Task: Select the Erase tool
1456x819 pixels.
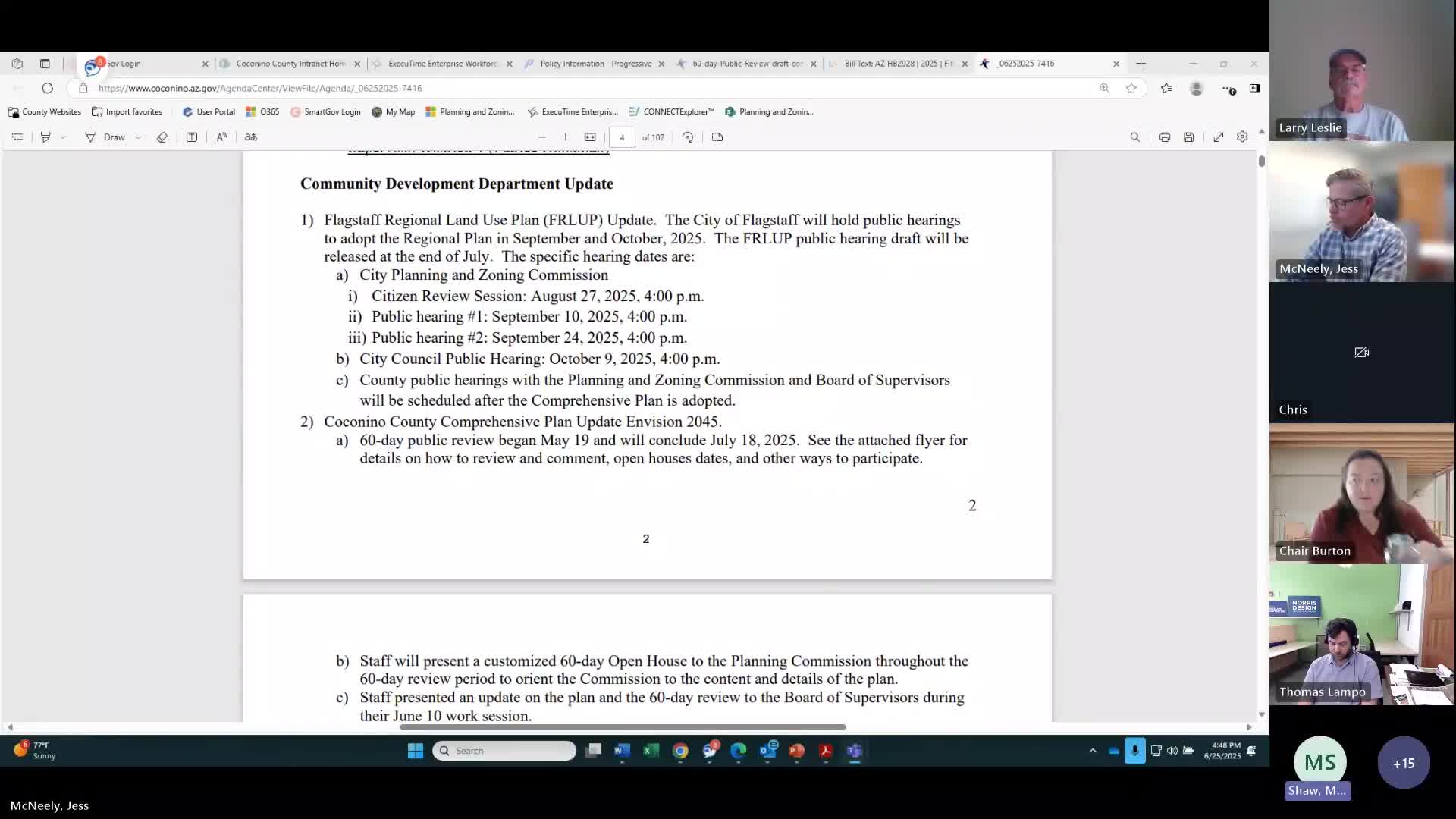Action: [x=162, y=137]
